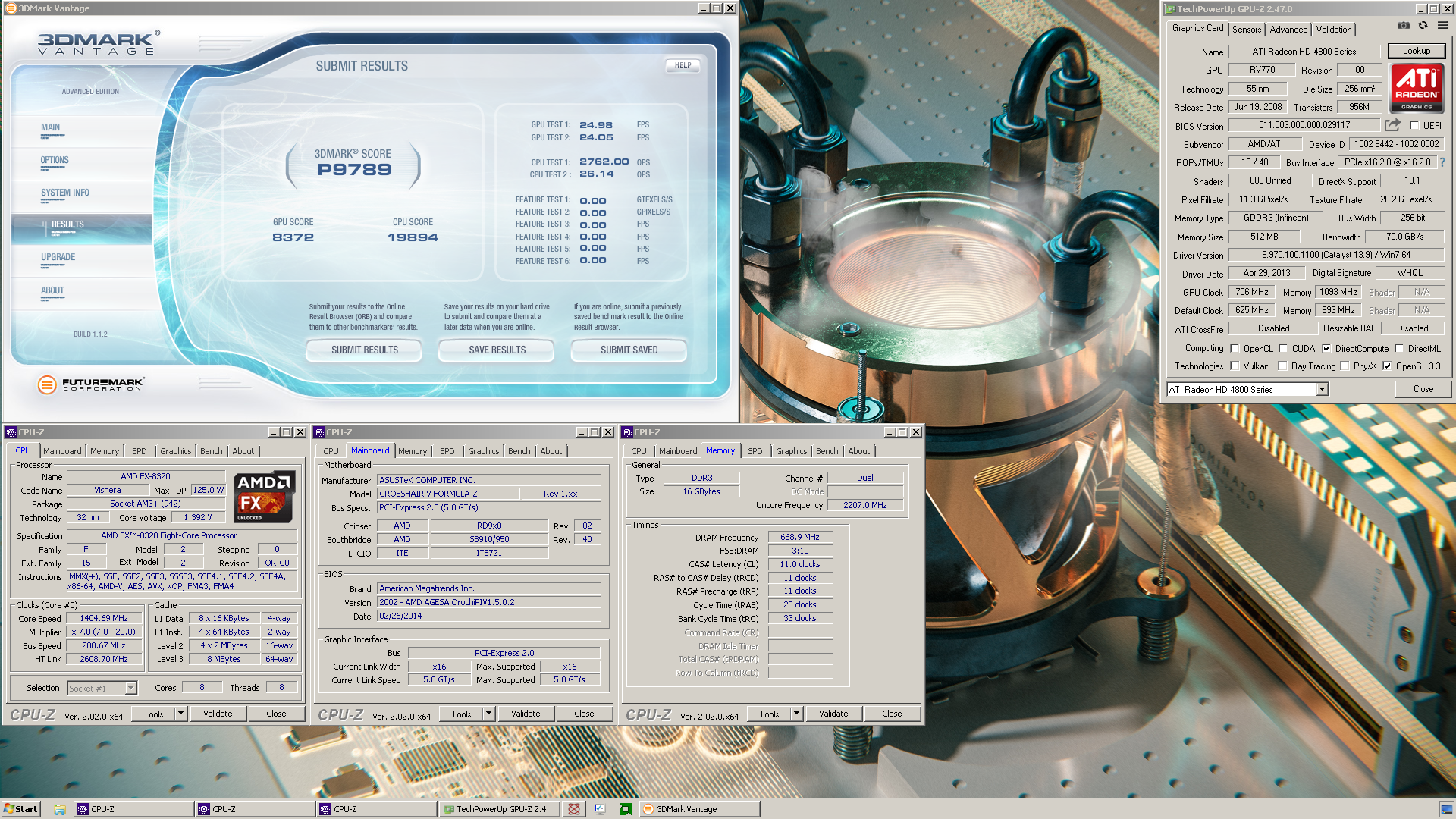Click the Submit Results button
Image resolution: width=1456 pixels, height=819 pixels.
click(364, 350)
